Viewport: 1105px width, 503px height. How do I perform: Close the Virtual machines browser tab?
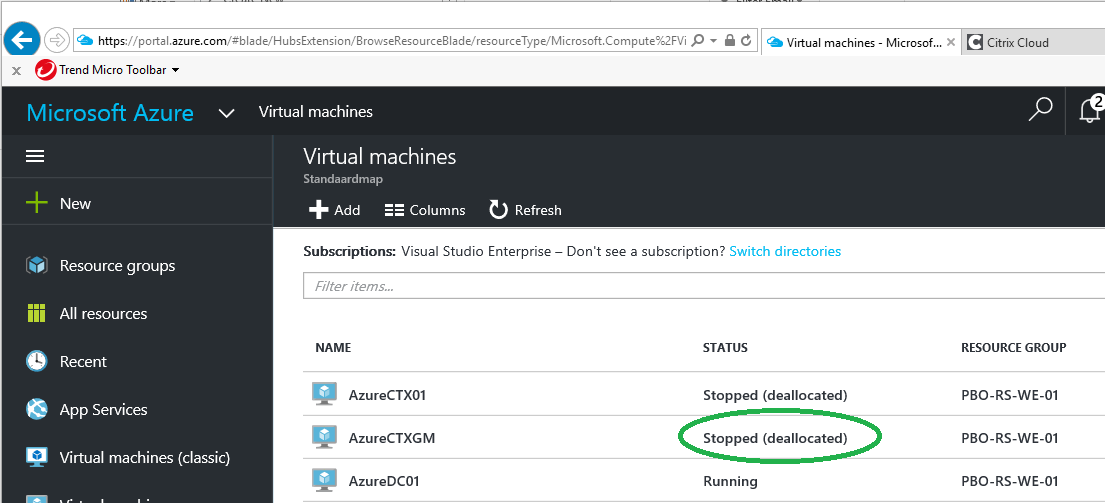pos(951,42)
